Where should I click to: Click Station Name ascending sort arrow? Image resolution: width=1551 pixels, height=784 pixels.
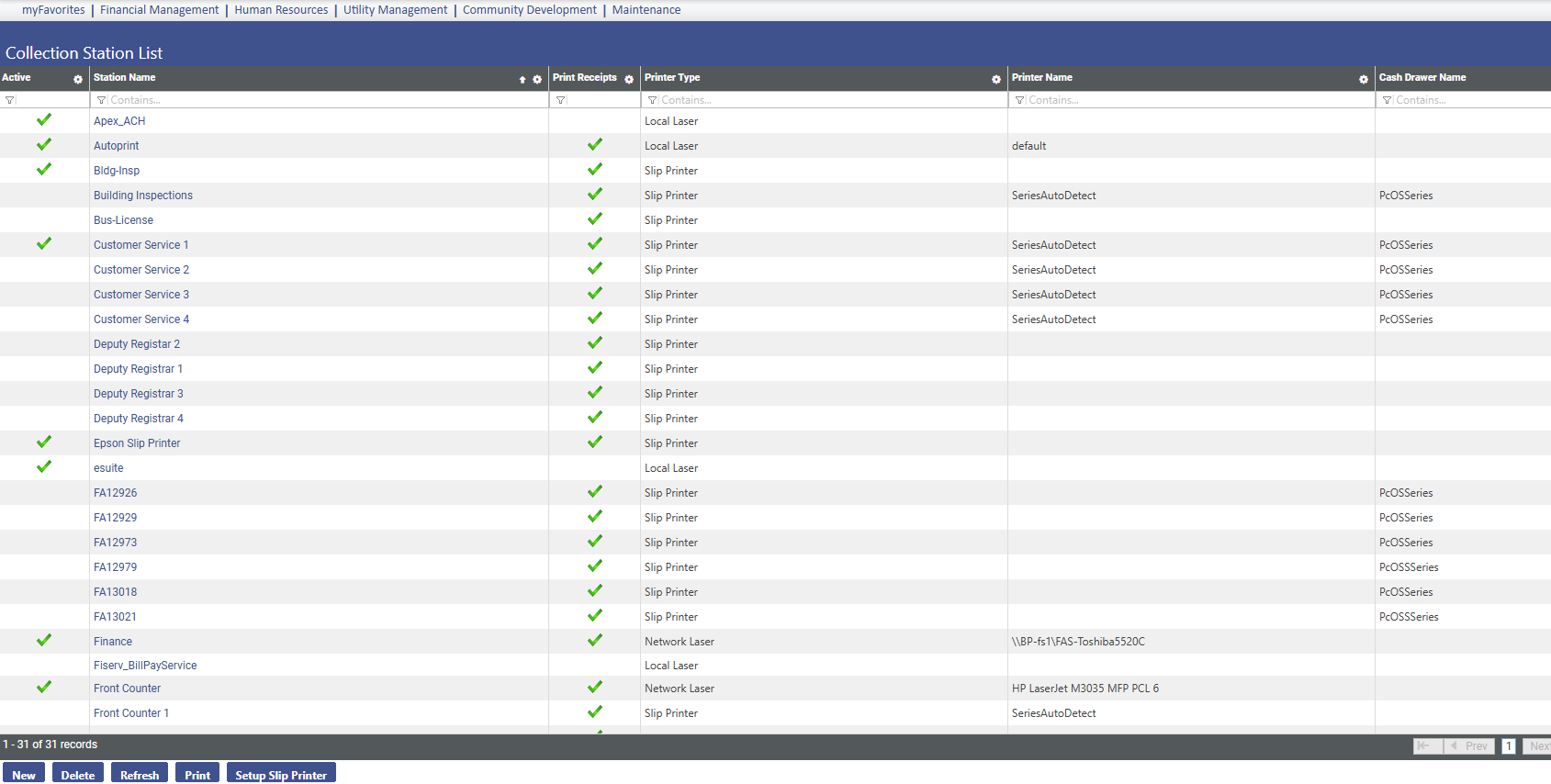point(523,80)
